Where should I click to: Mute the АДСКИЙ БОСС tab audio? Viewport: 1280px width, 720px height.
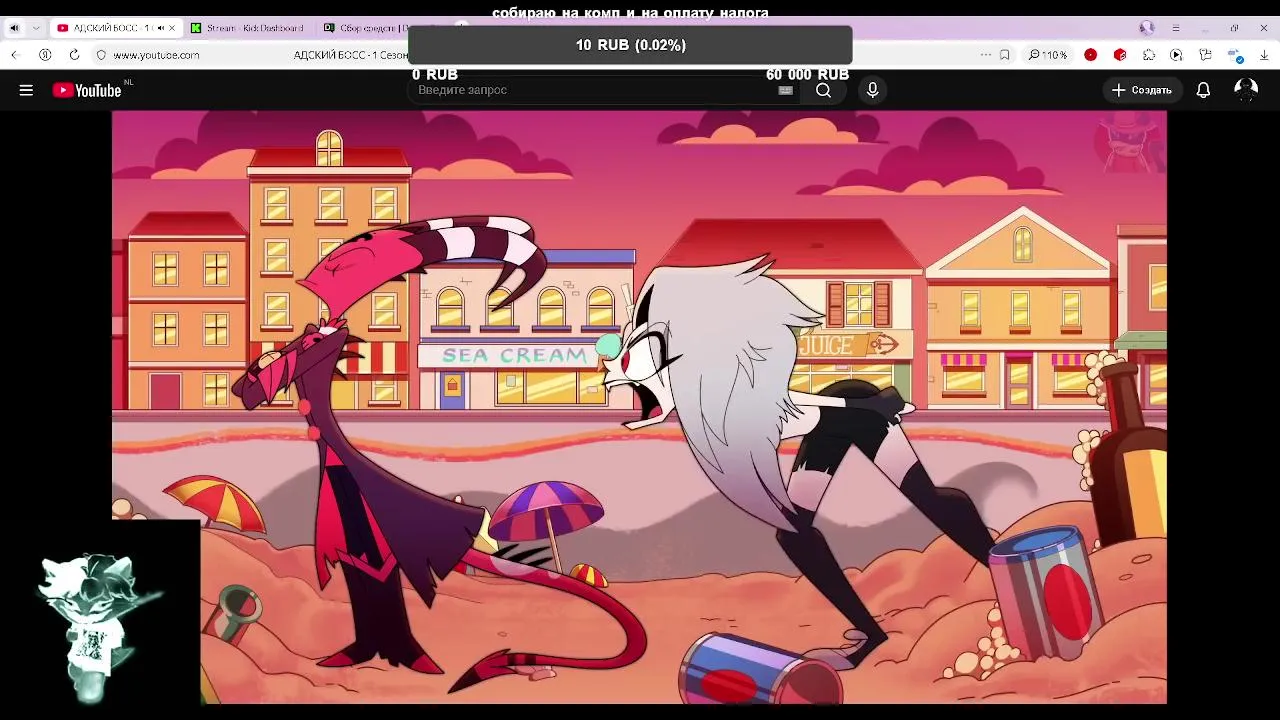click(160, 28)
